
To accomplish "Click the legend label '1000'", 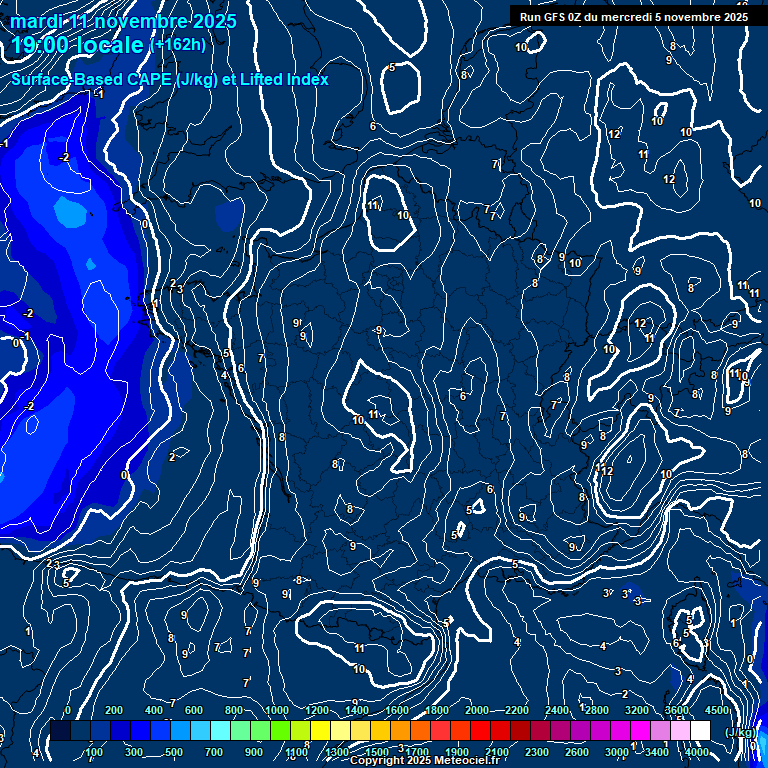I will coord(277,710).
